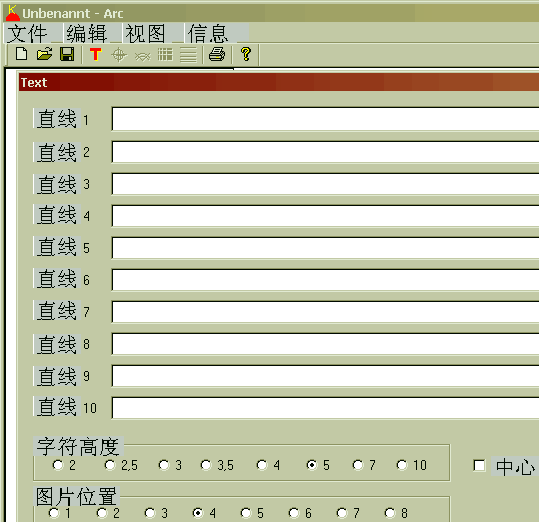Click the 直线 5 text field
Screen dimensions: 539x522
(325, 248)
